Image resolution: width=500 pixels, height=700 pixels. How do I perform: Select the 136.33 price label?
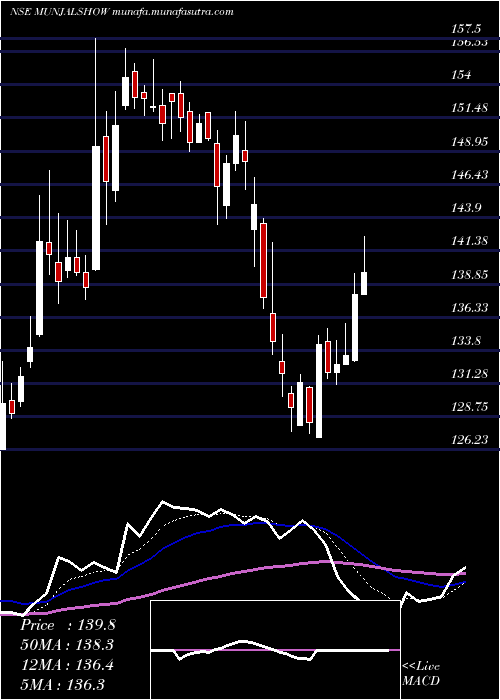click(469, 308)
